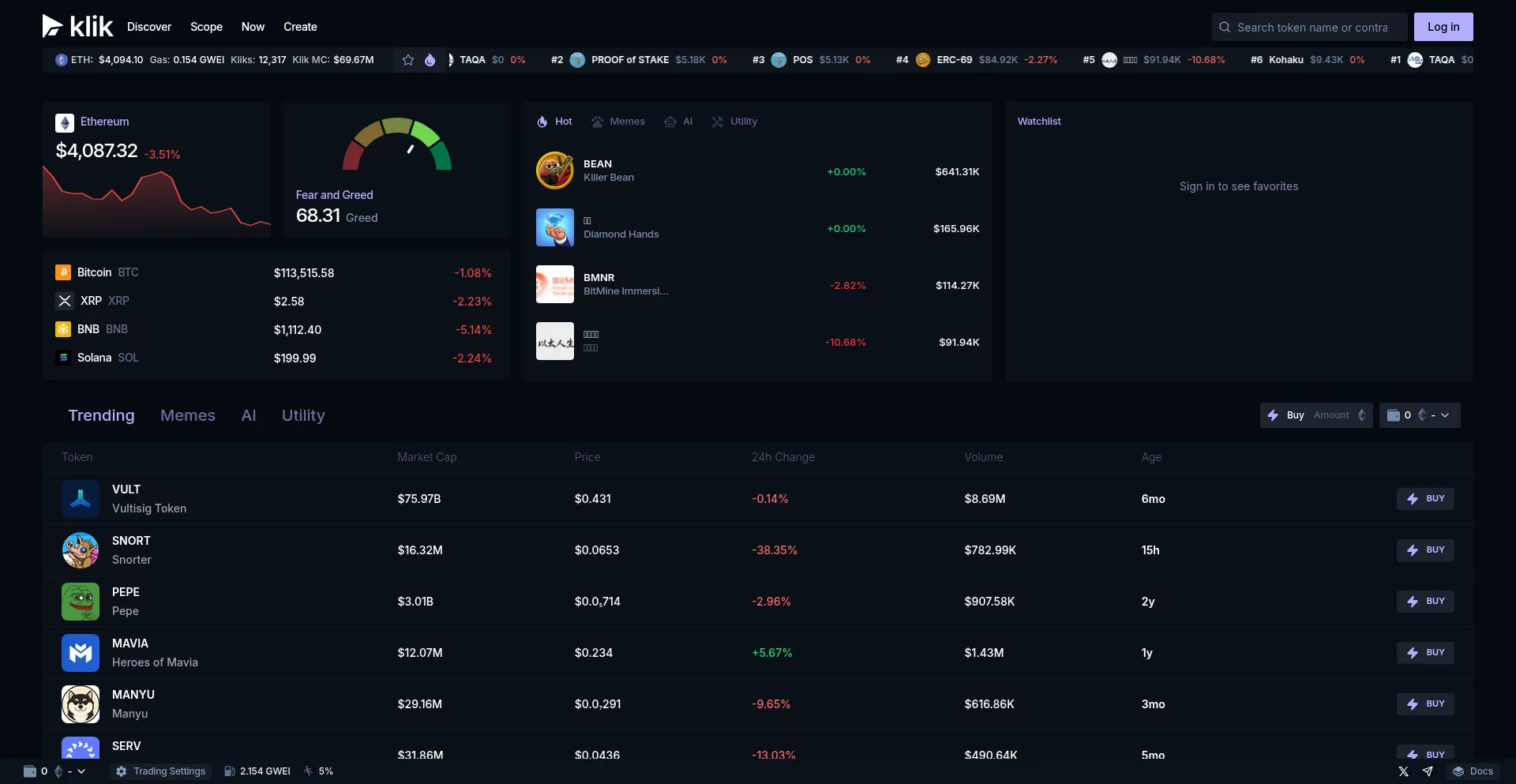The image size is (1516, 784).
Task: Click the Fear and Greed gauge
Action: [396, 144]
